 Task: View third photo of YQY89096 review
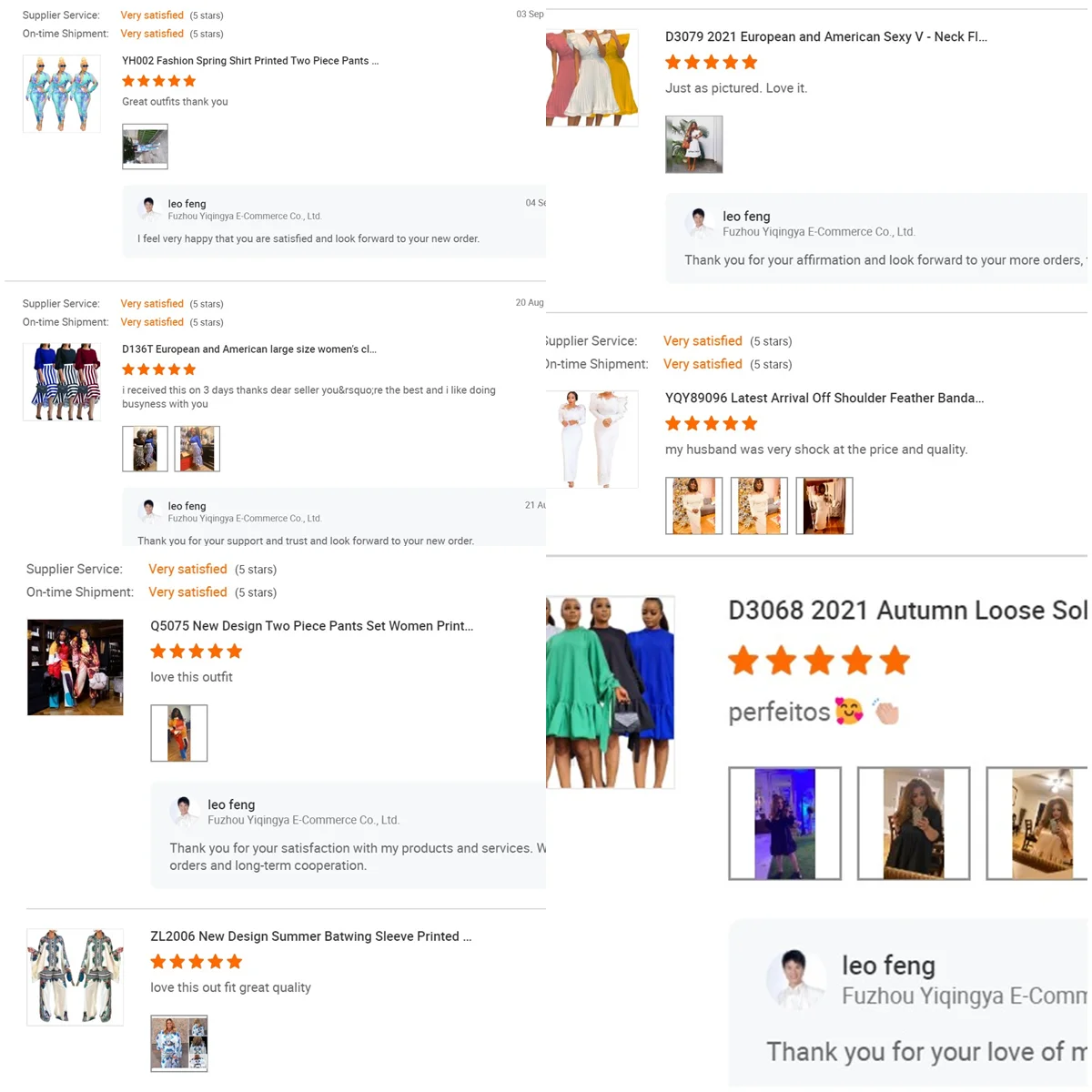point(824,505)
